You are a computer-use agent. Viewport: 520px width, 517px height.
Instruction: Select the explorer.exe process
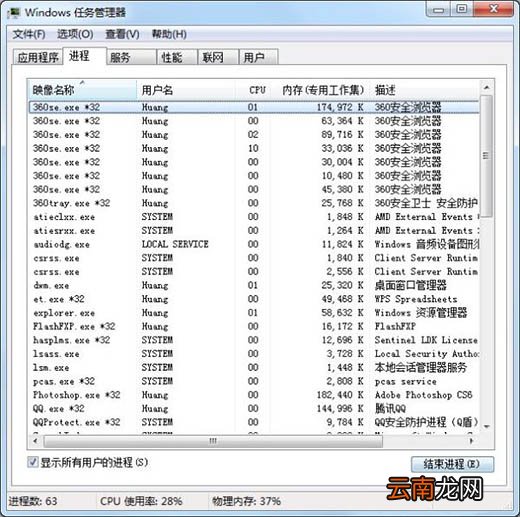click(x=254, y=312)
